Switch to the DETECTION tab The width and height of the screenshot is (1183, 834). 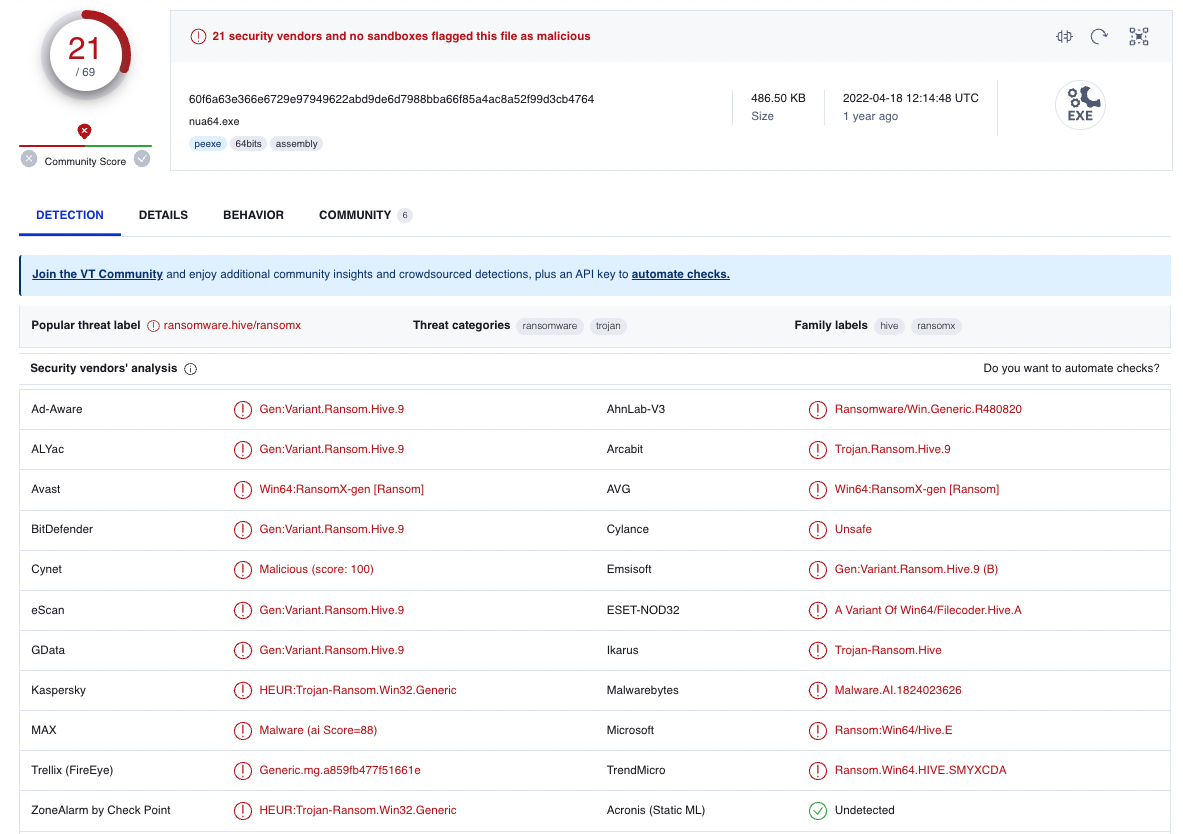point(70,215)
